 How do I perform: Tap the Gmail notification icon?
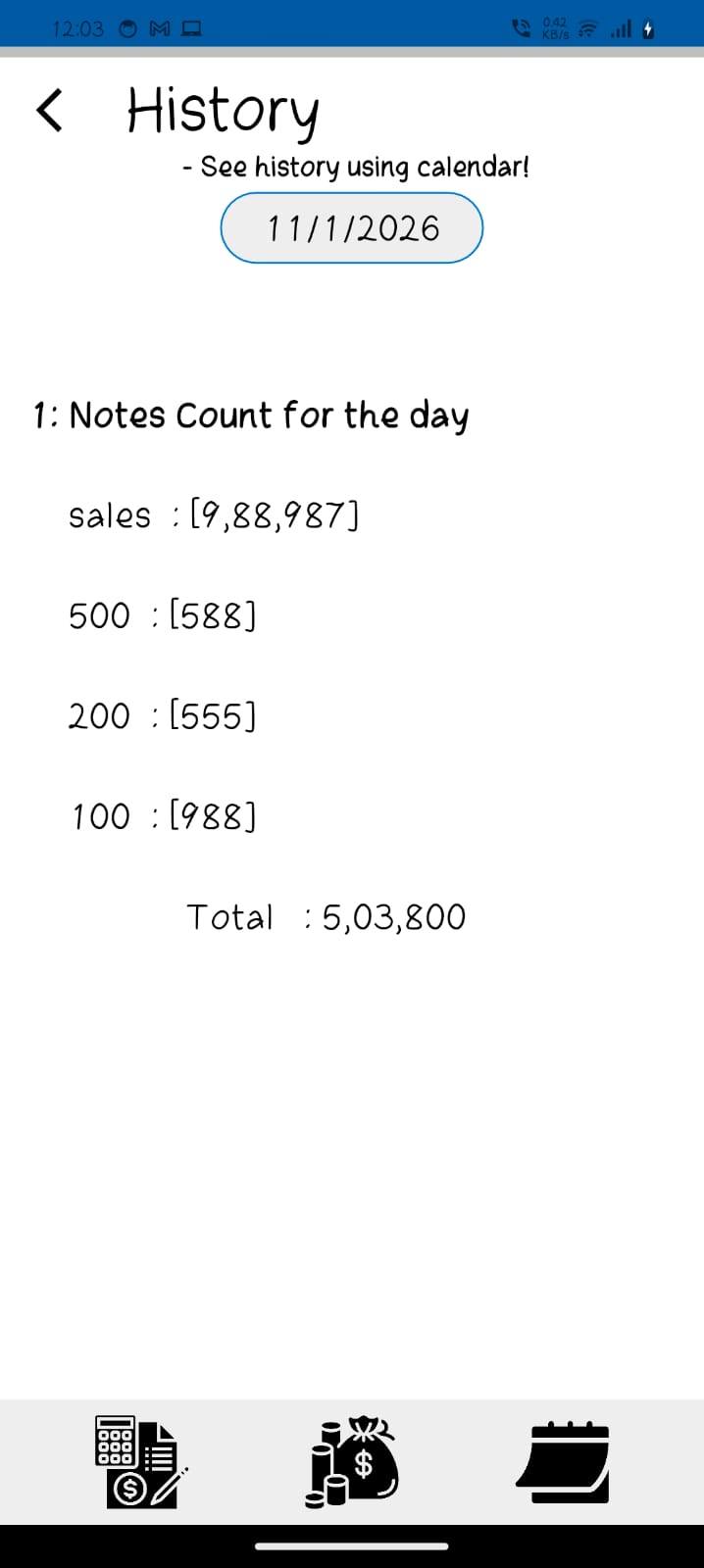pos(159,29)
